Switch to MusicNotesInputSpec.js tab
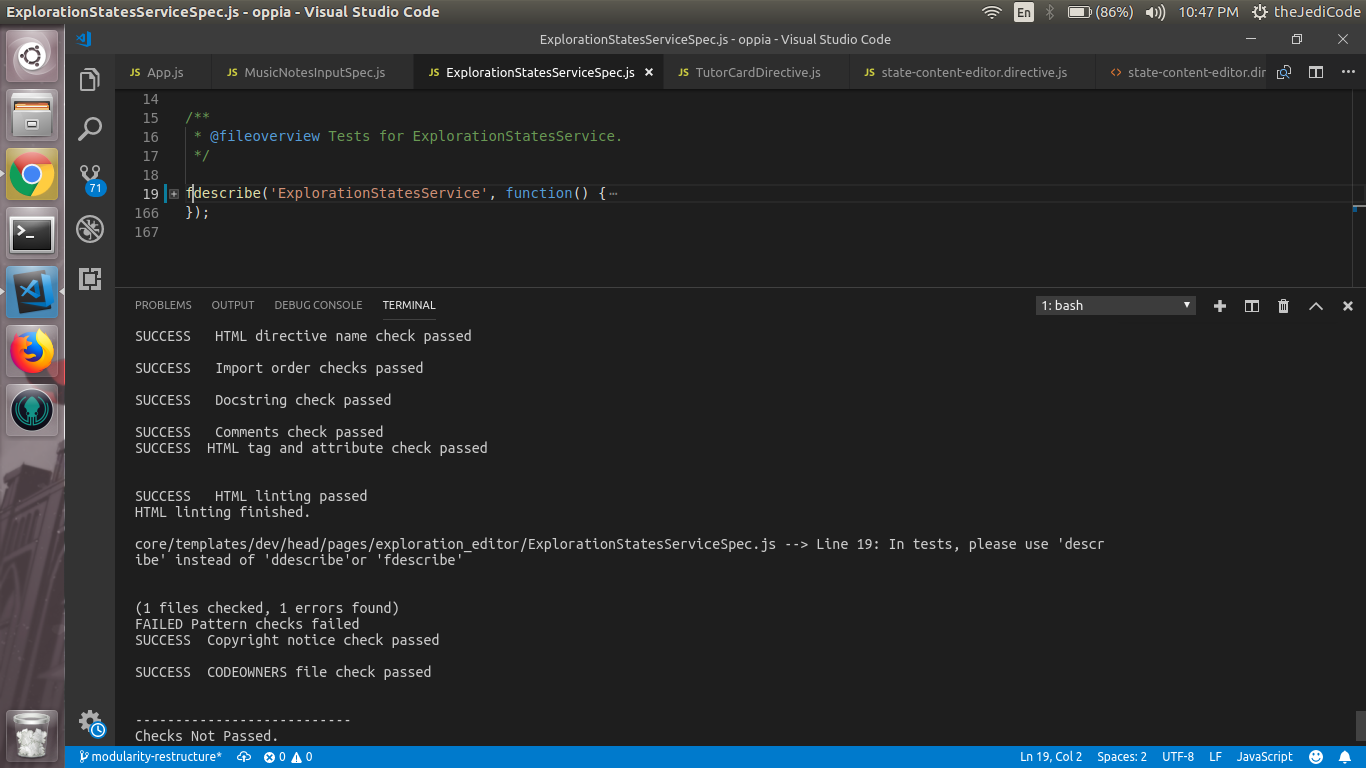 314,72
